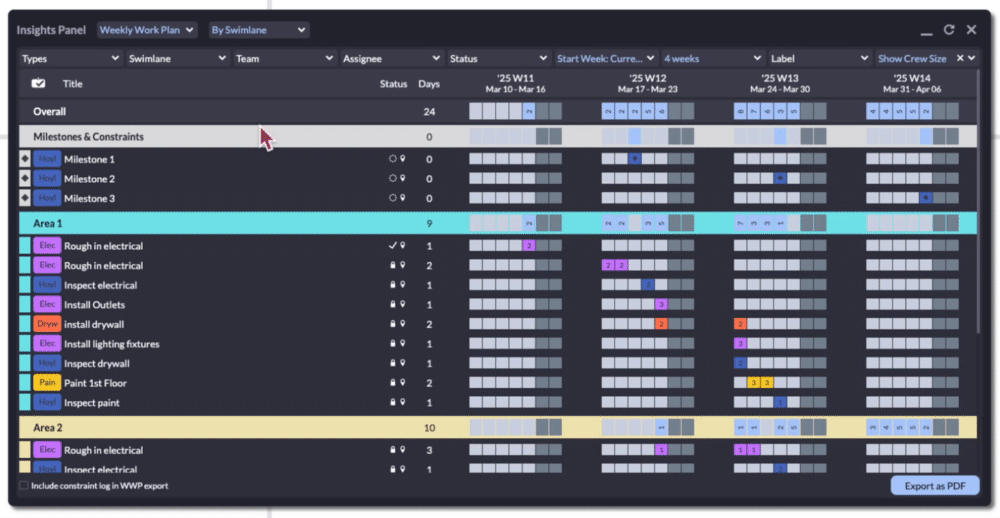Click the pin icon on Inspect drywall row
This screenshot has height=518, width=1000.
click(402, 364)
